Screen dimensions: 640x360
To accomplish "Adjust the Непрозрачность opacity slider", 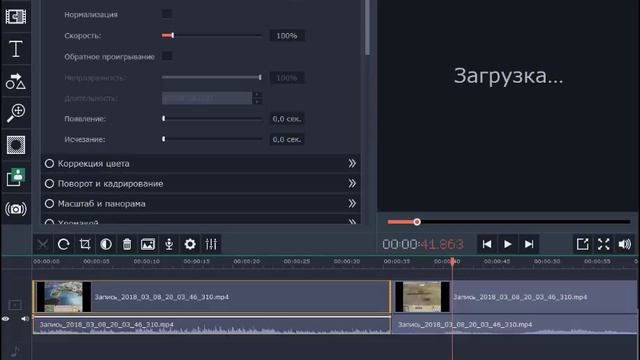I will point(212,77).
